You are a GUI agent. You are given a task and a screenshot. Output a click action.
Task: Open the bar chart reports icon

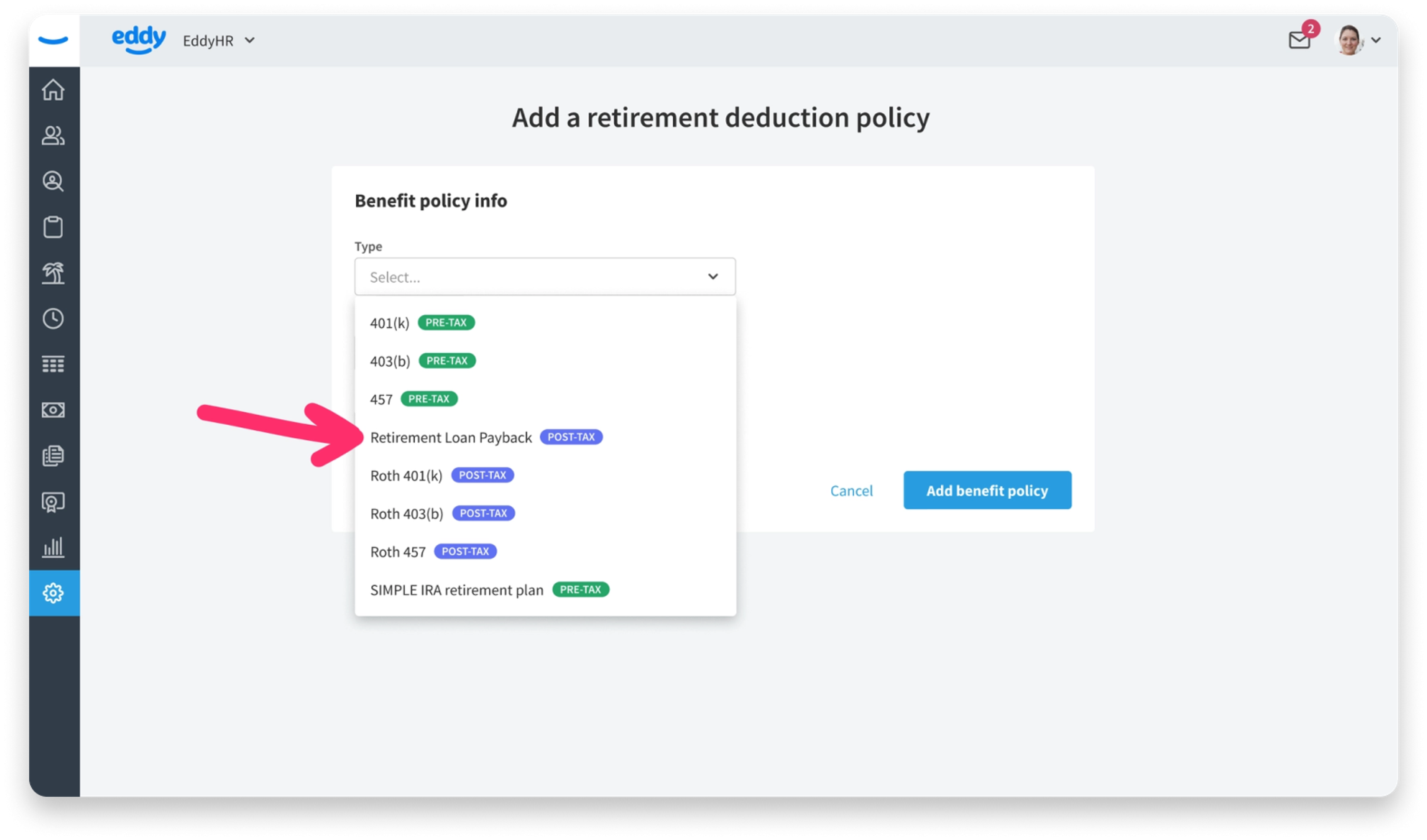[x=53, y=547]
